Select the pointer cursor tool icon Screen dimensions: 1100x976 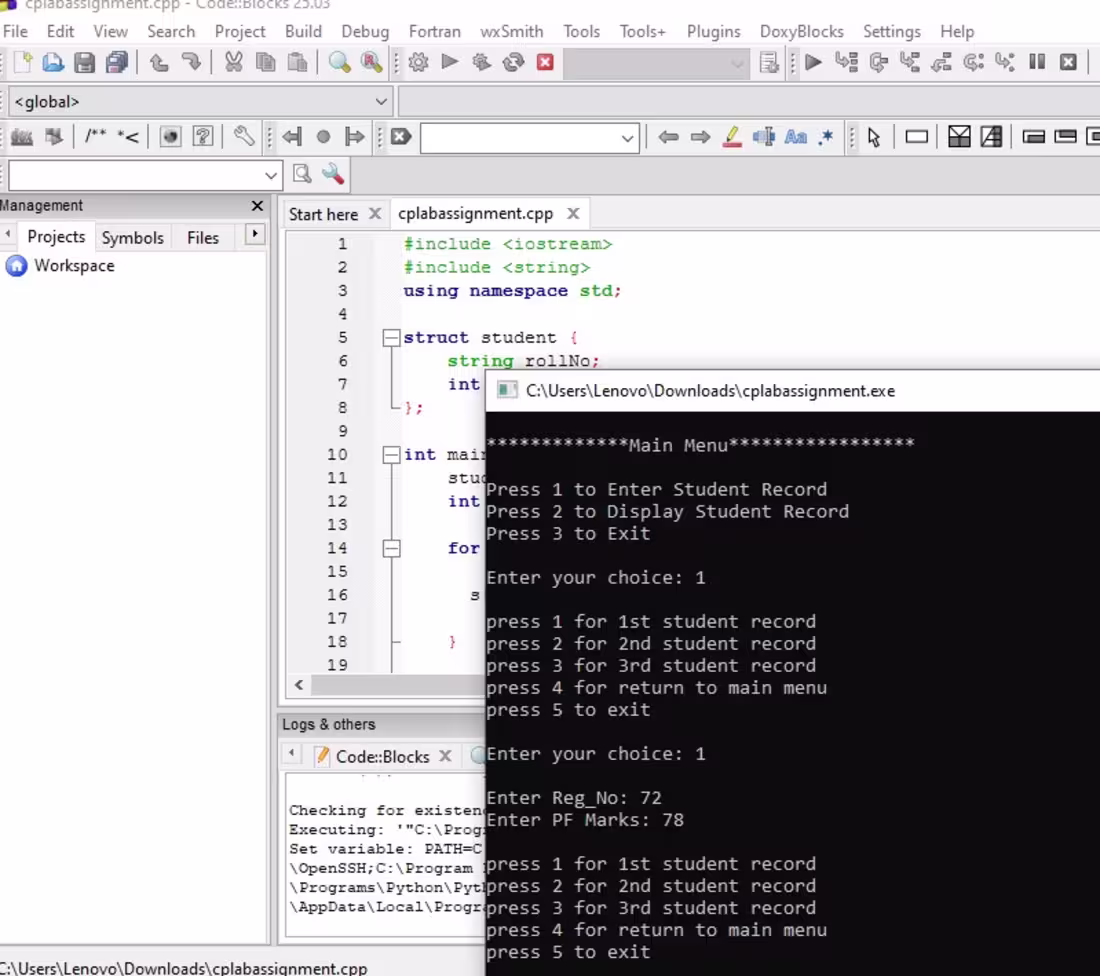[873, 137]
